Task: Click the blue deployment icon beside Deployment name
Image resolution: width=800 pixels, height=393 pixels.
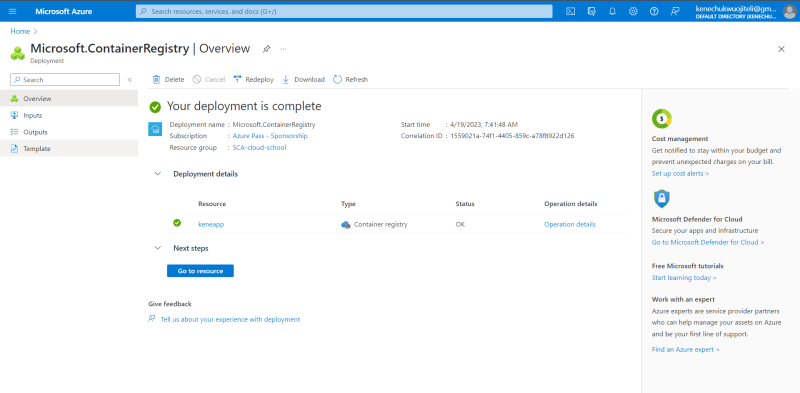Action: tap(155, 129)
